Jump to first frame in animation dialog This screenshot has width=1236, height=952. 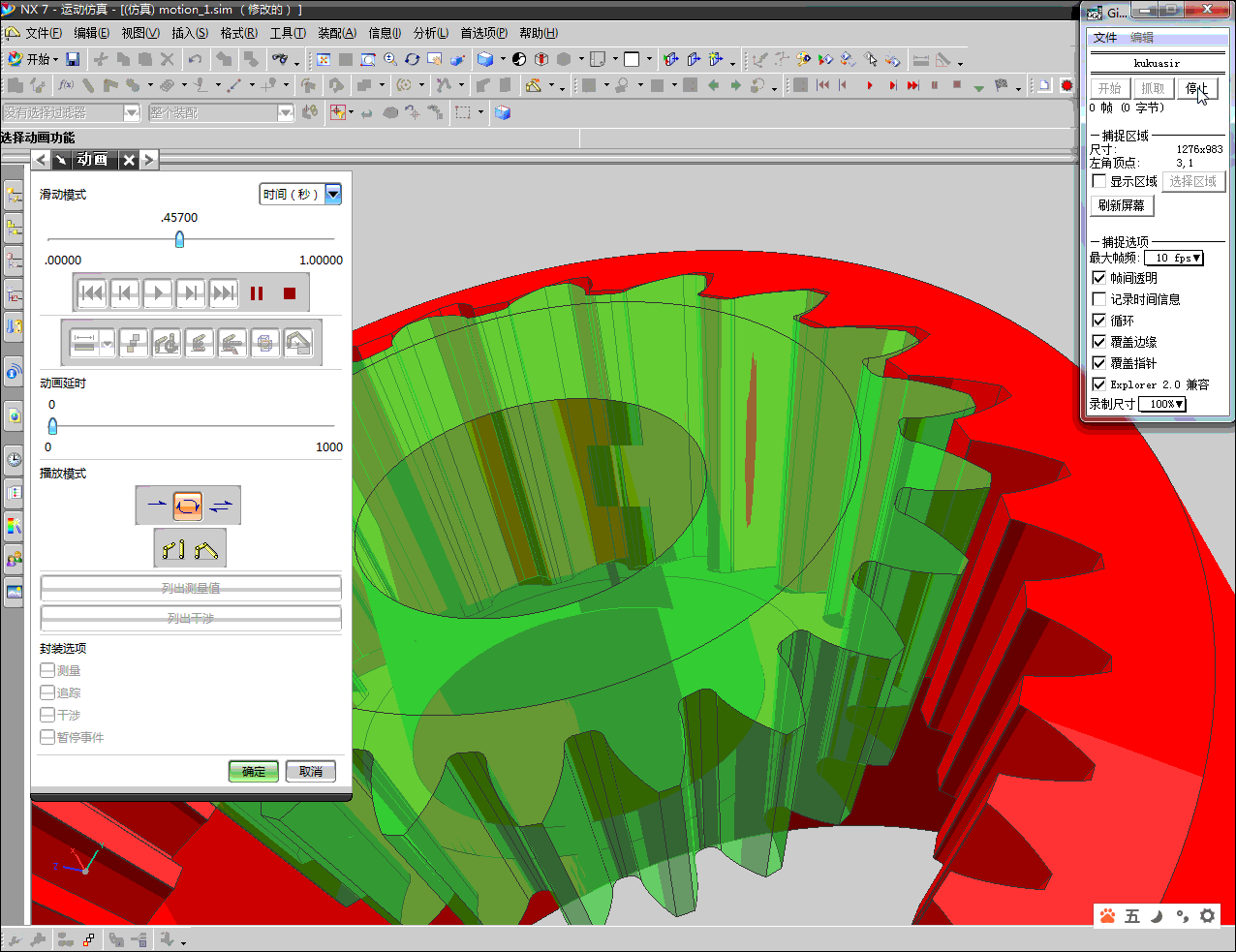pyautogui.click(x=92, y=292)
